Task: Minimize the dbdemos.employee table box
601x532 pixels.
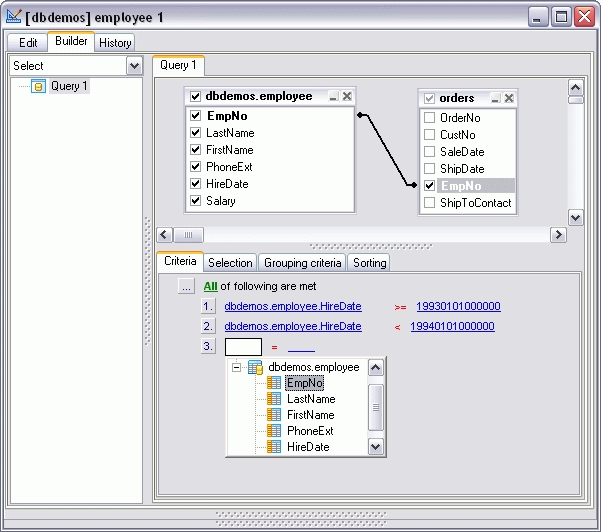Action: pyautogui.click(x=333, y=97)
